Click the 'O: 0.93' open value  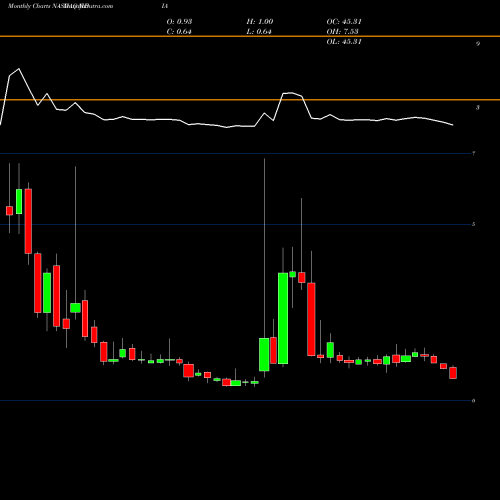pos(179,22)
